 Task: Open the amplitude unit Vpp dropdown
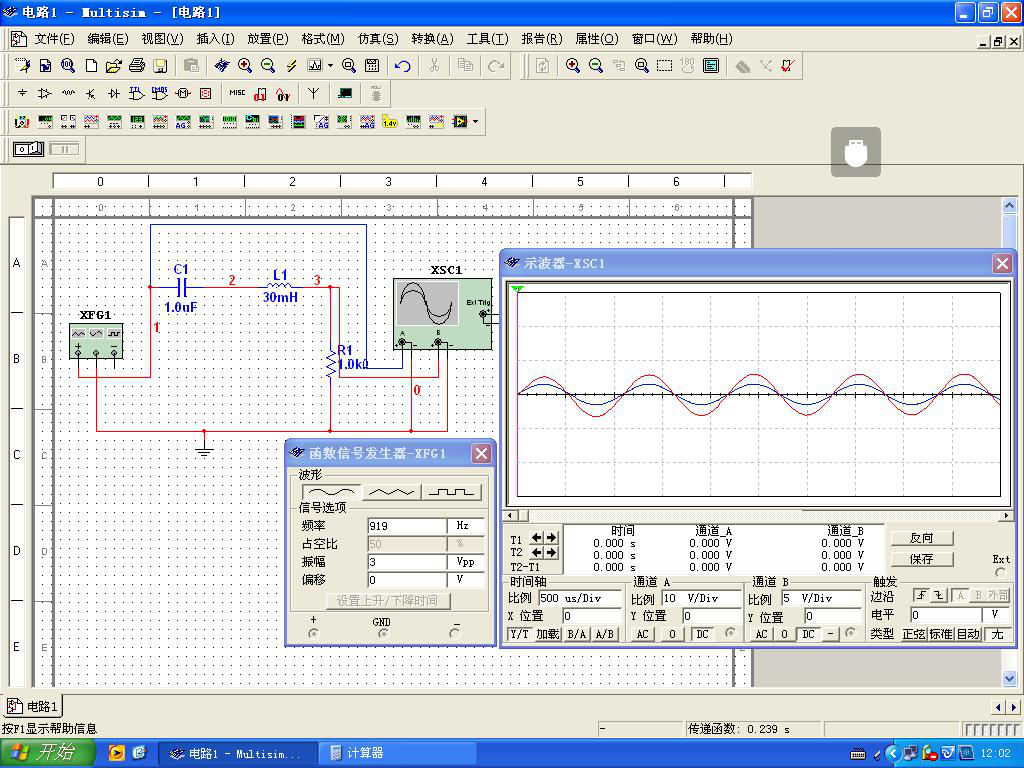[x=465, y=562]
